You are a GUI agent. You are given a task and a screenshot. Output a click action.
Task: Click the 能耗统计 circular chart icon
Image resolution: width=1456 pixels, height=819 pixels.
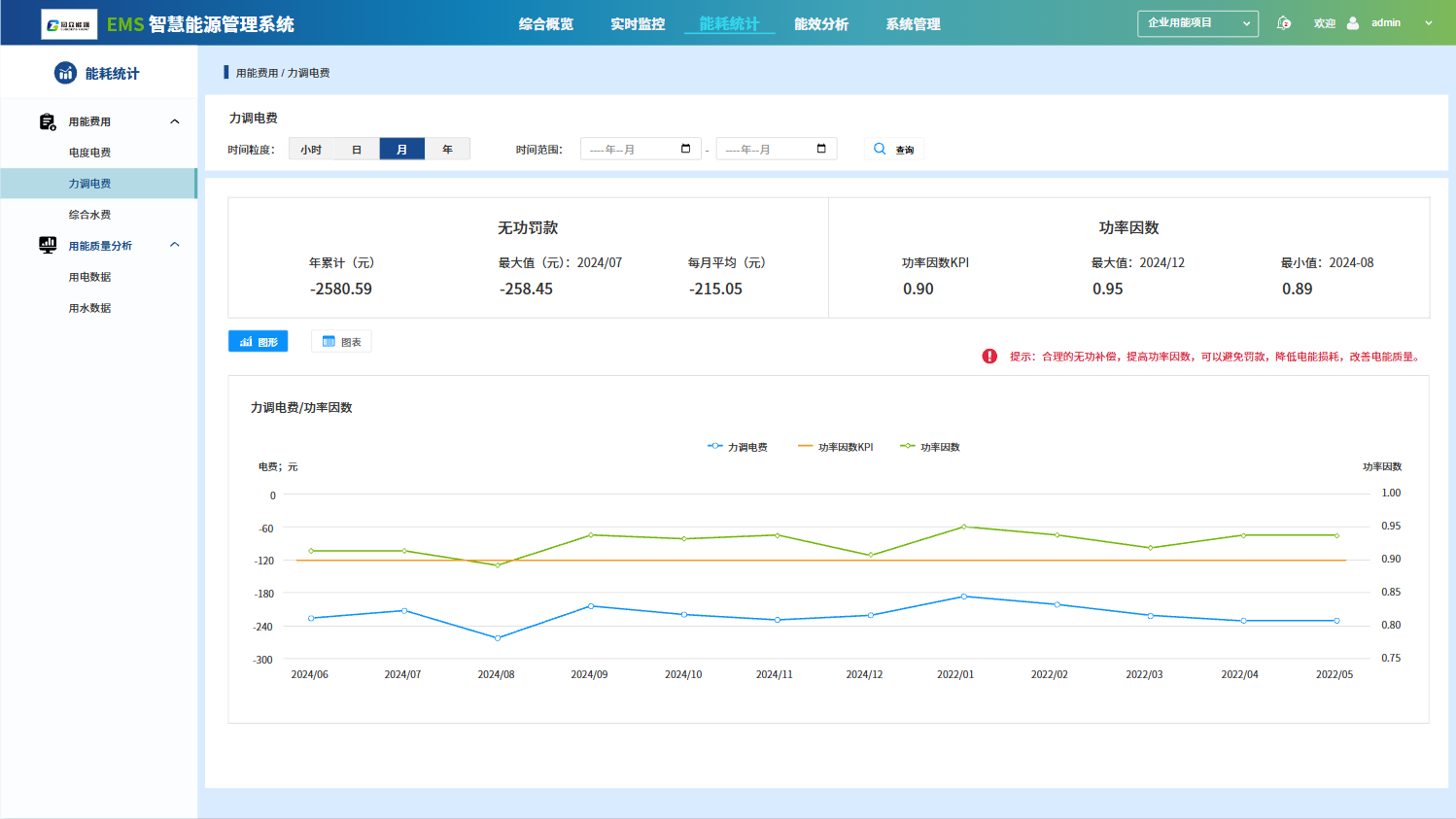point(65,73)
